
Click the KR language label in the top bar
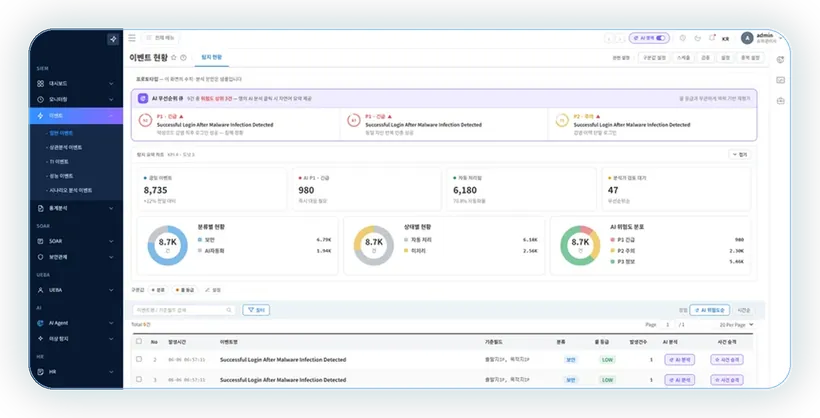pos(725,39)
